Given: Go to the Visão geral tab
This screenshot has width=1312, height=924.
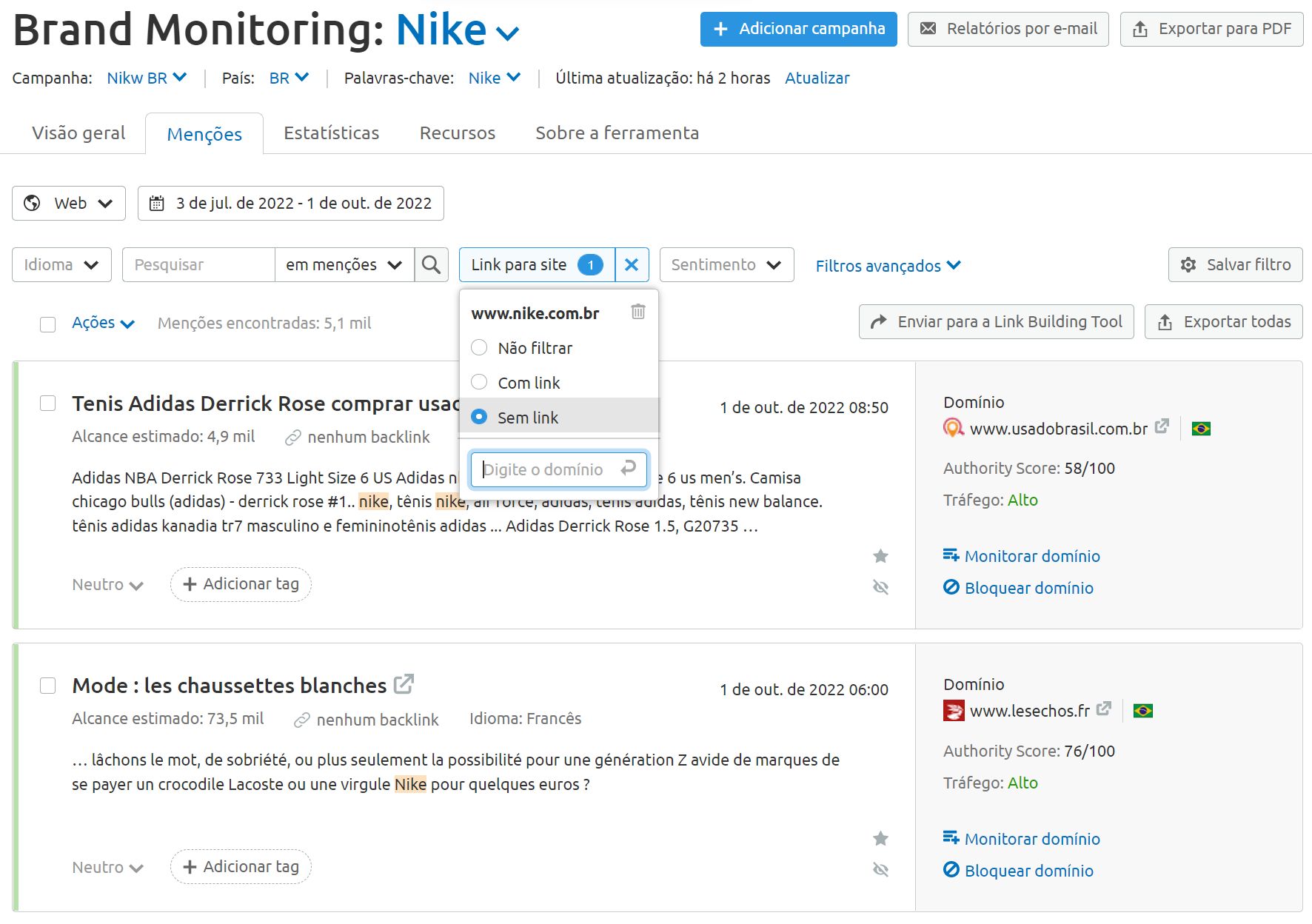Looking at the screenshot, I should point(78,133).
